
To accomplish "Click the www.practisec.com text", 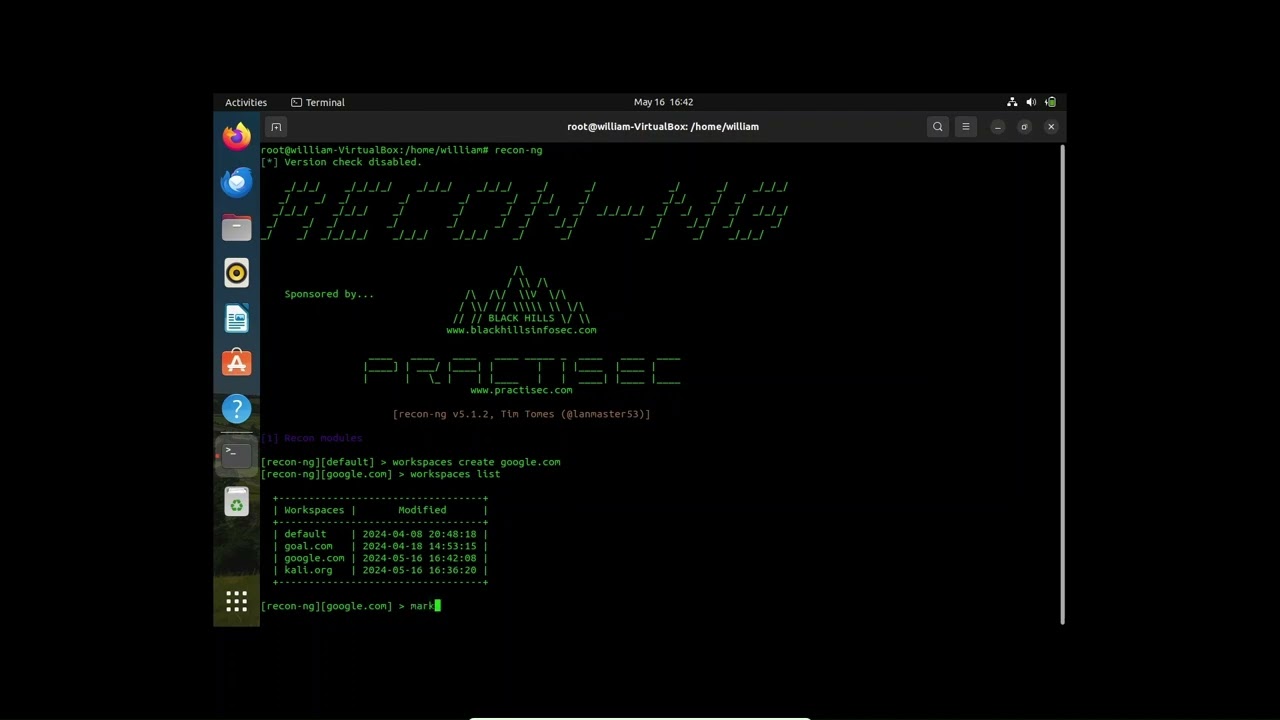I will [521, 390].
